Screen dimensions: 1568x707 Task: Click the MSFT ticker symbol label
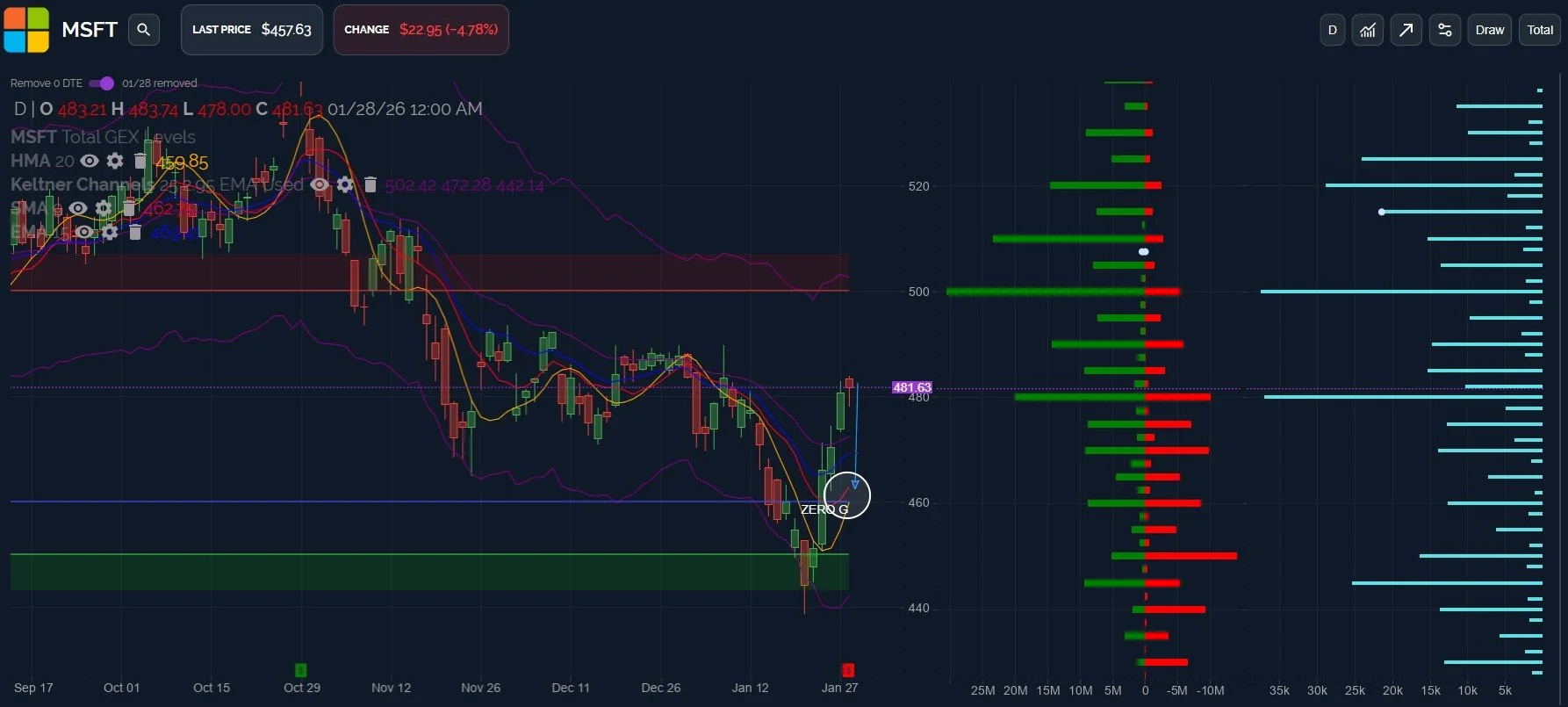(90, 30)
